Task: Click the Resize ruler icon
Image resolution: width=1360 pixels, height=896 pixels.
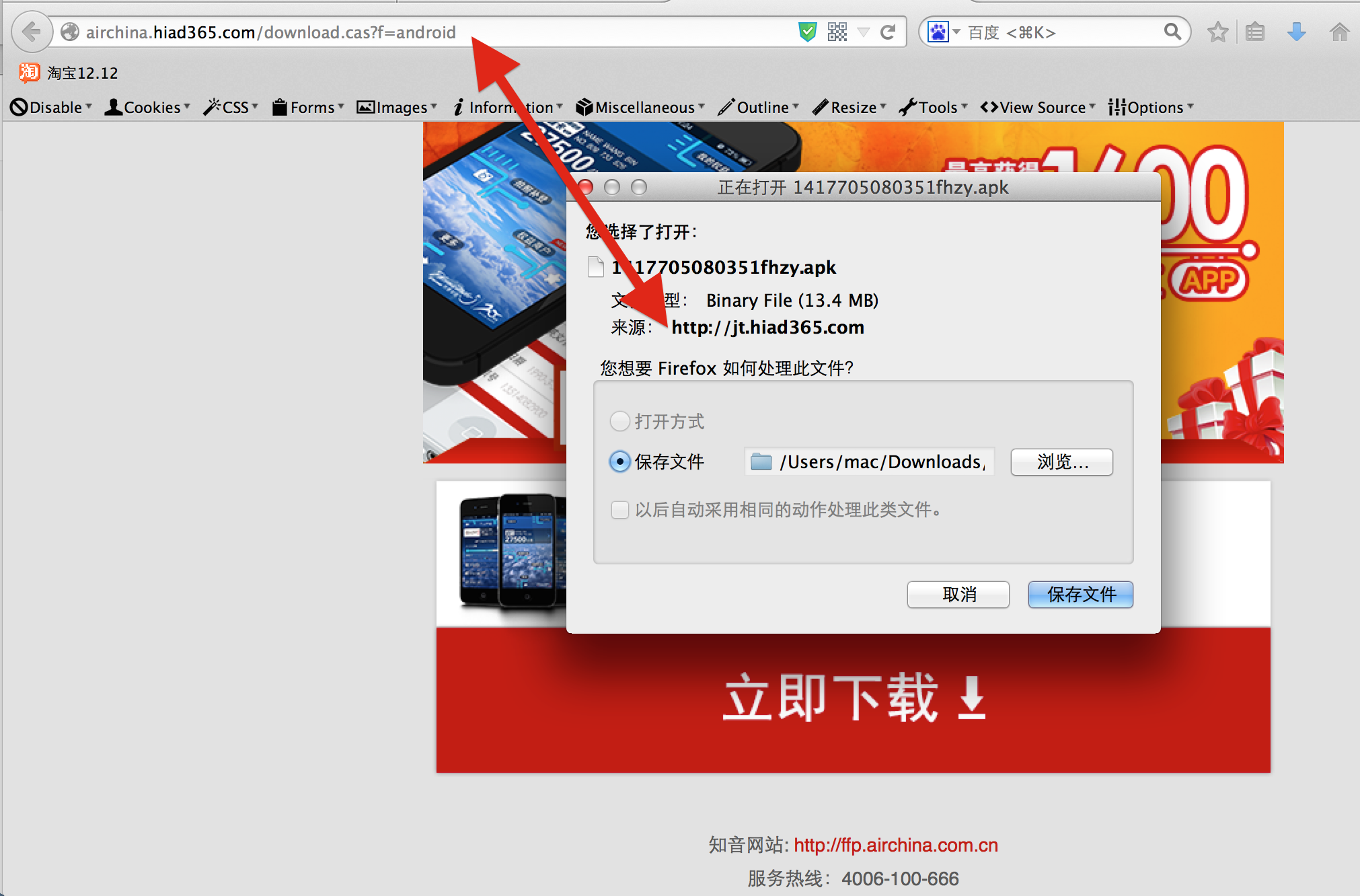Action: point(820,107)
